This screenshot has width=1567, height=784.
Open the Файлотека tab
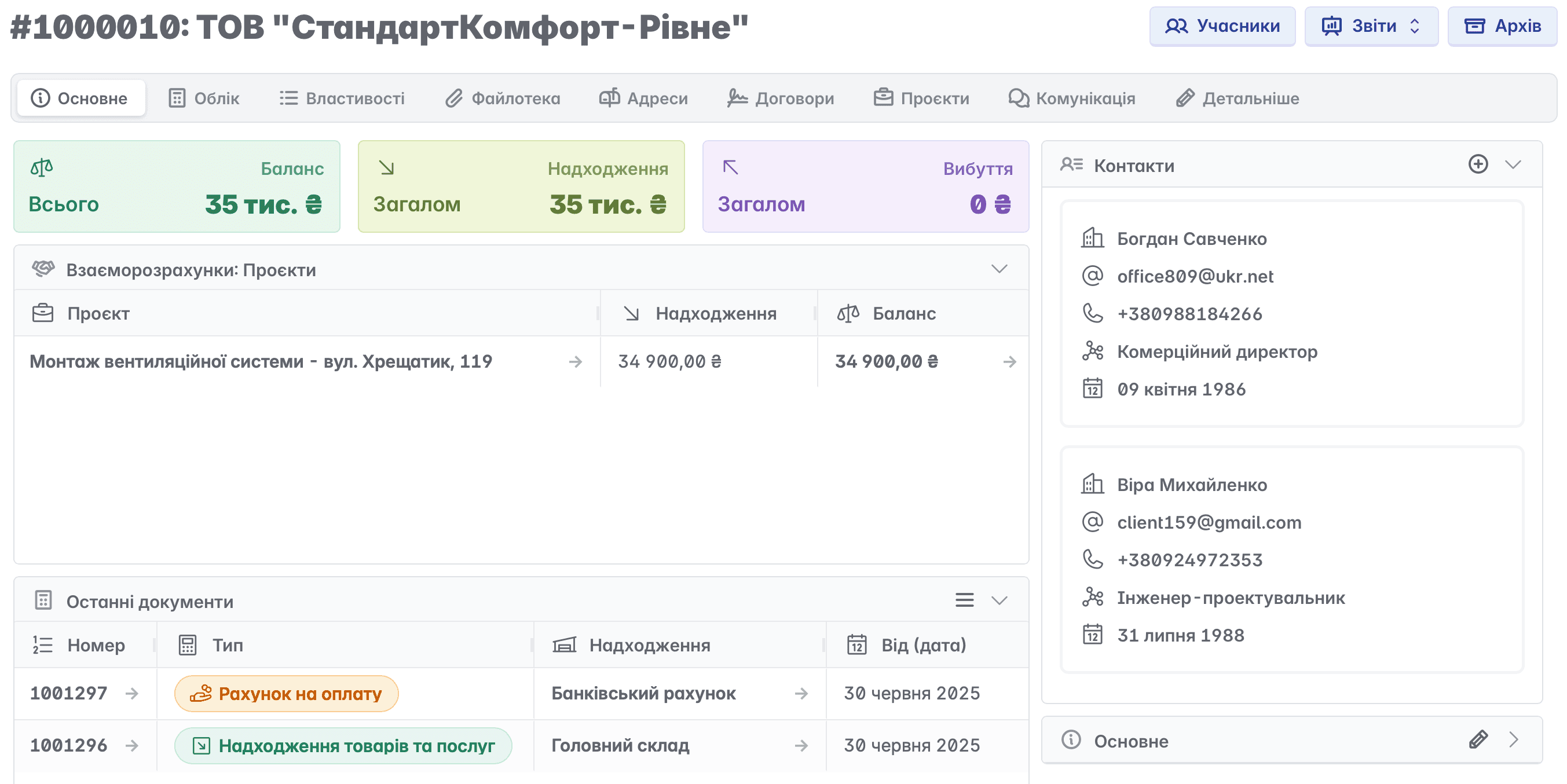tap(503, 98)
